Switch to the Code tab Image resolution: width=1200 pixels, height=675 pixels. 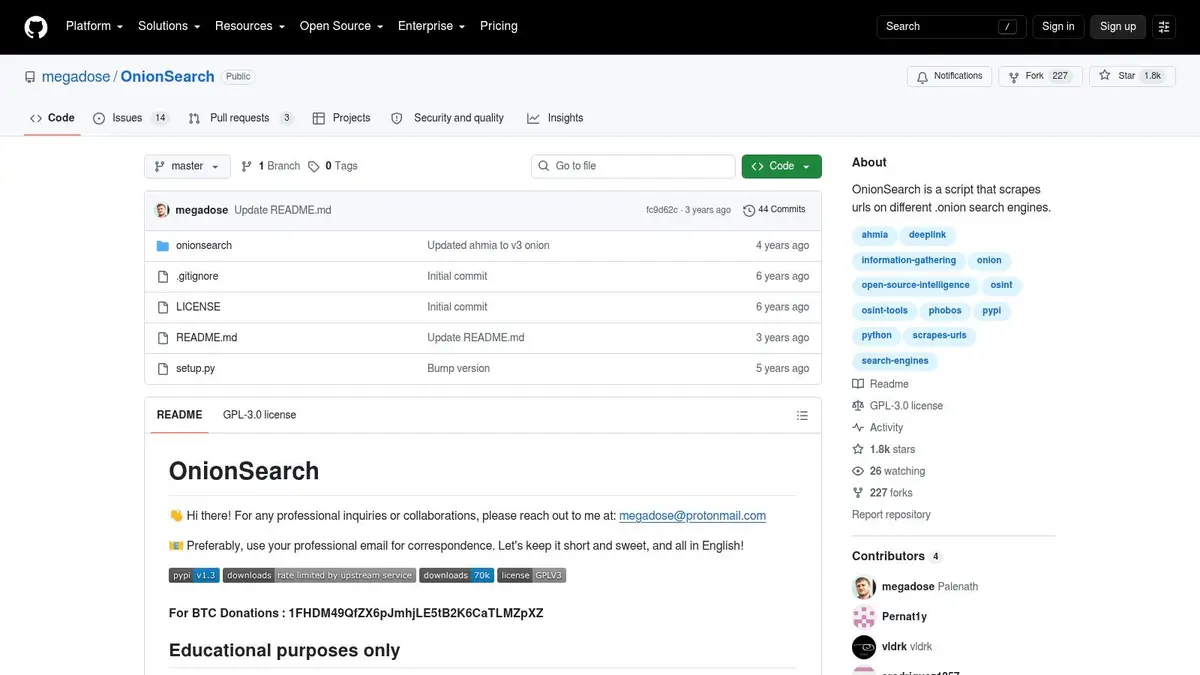52,118
